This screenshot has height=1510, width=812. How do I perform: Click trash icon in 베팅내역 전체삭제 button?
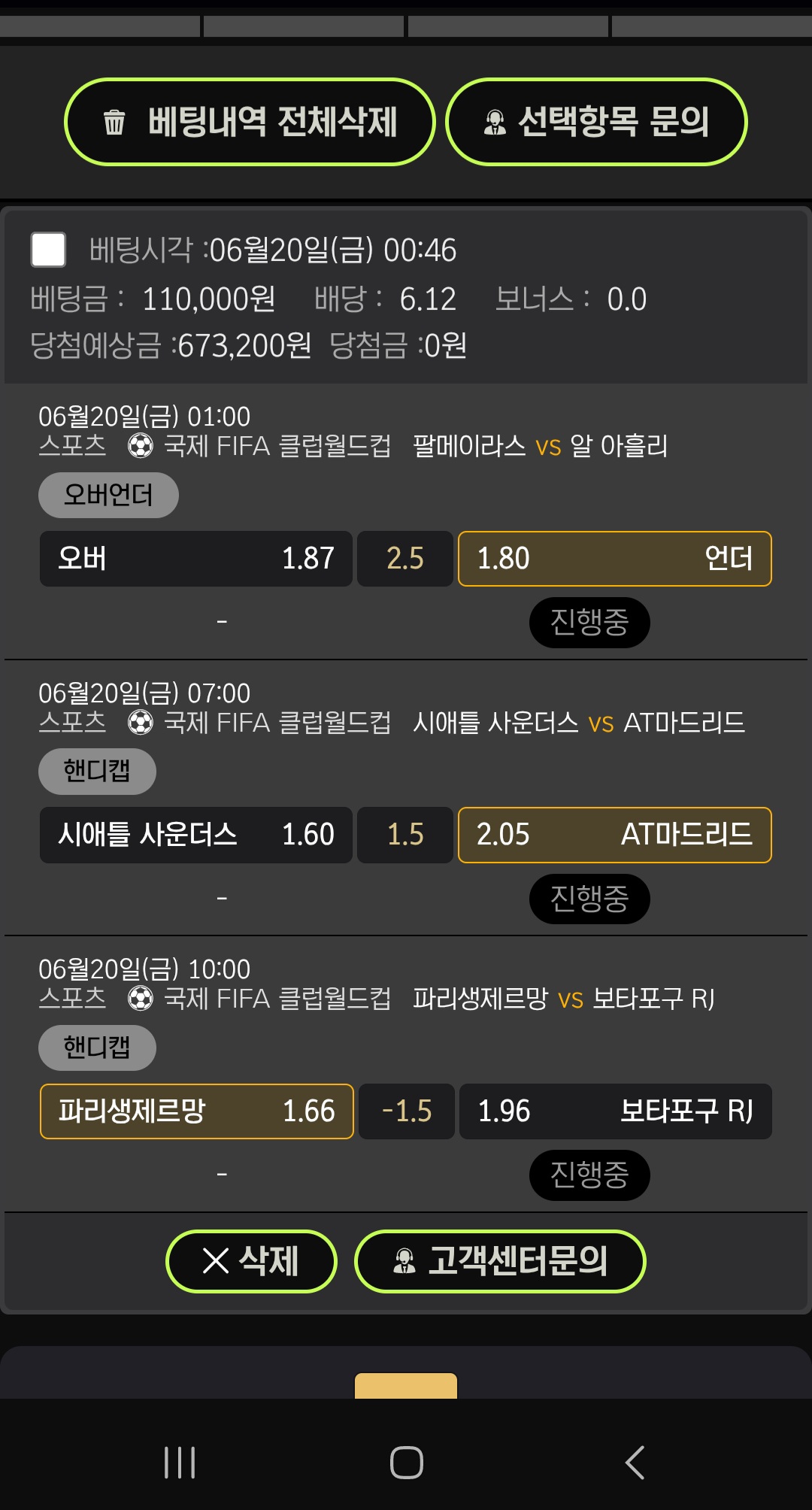click(114, 122)
